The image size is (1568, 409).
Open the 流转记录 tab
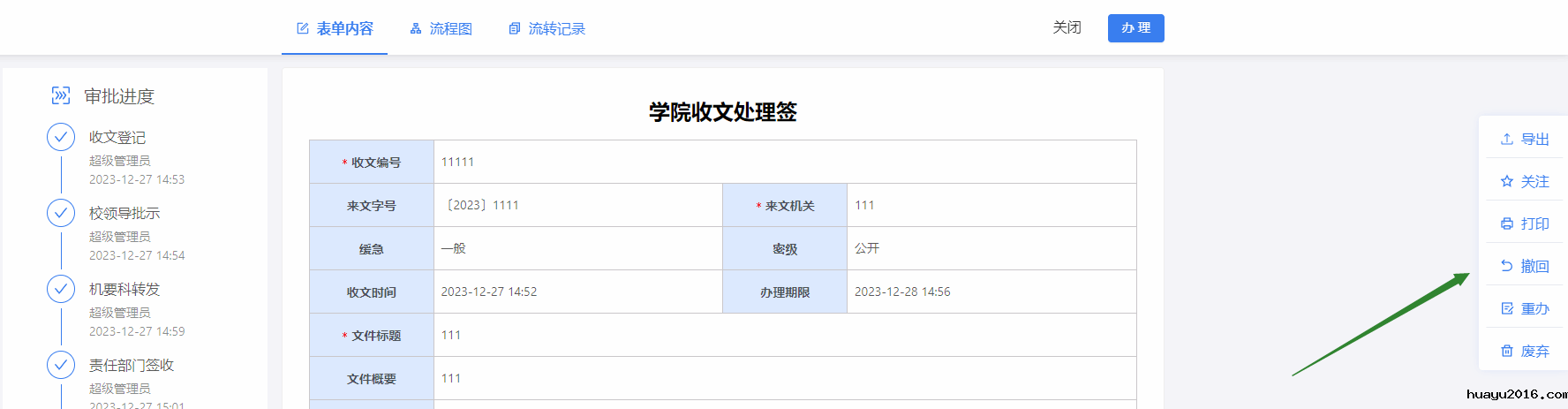[547, 29]
